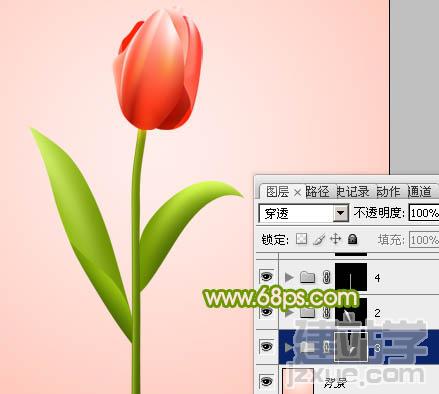Image resolution: width=439 pixels, height=394 pixels.
Task: Open the 历史记录 (History) tab
Action: tap(353, 192)
